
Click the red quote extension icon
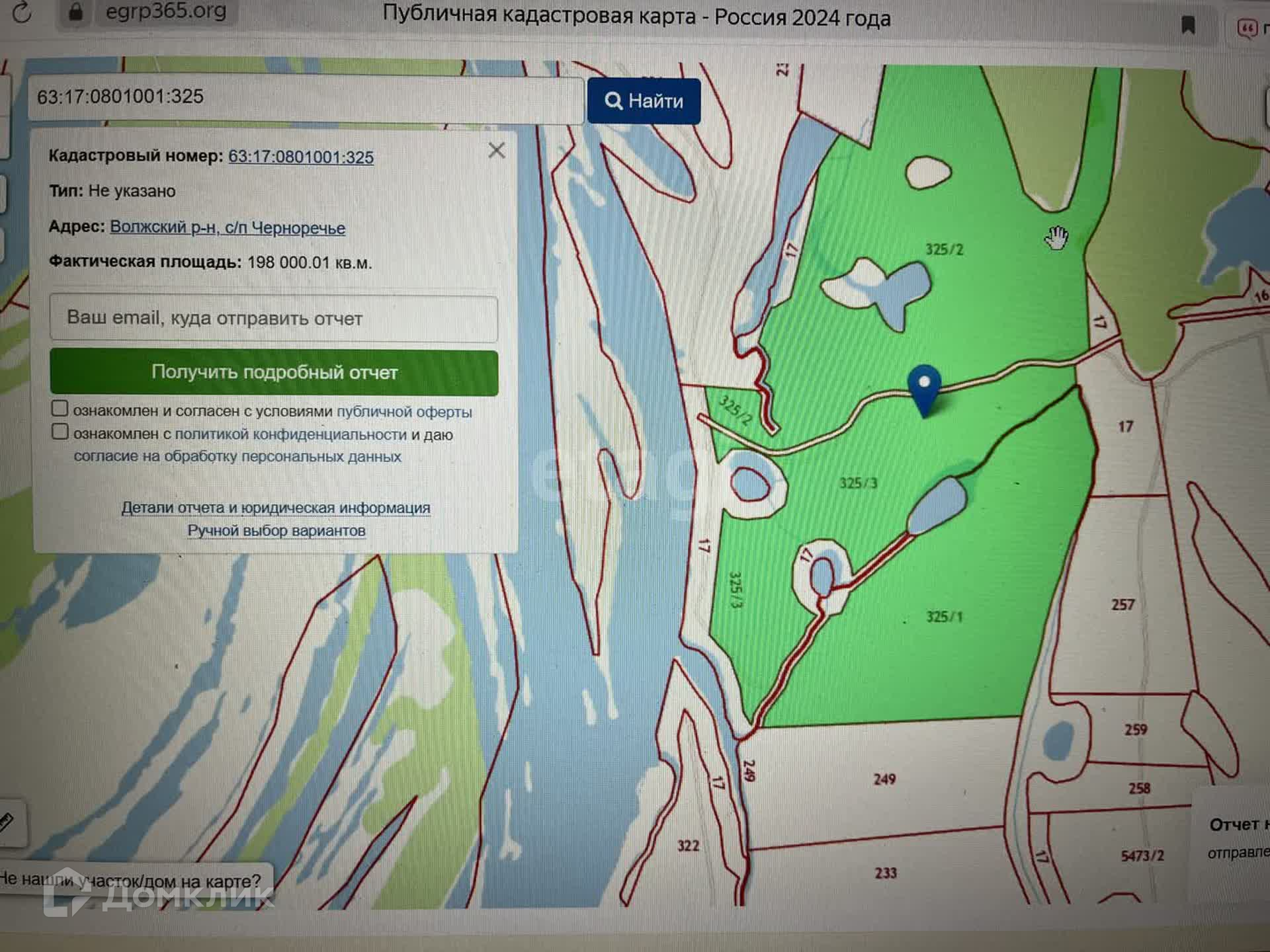coord(1246,28)
